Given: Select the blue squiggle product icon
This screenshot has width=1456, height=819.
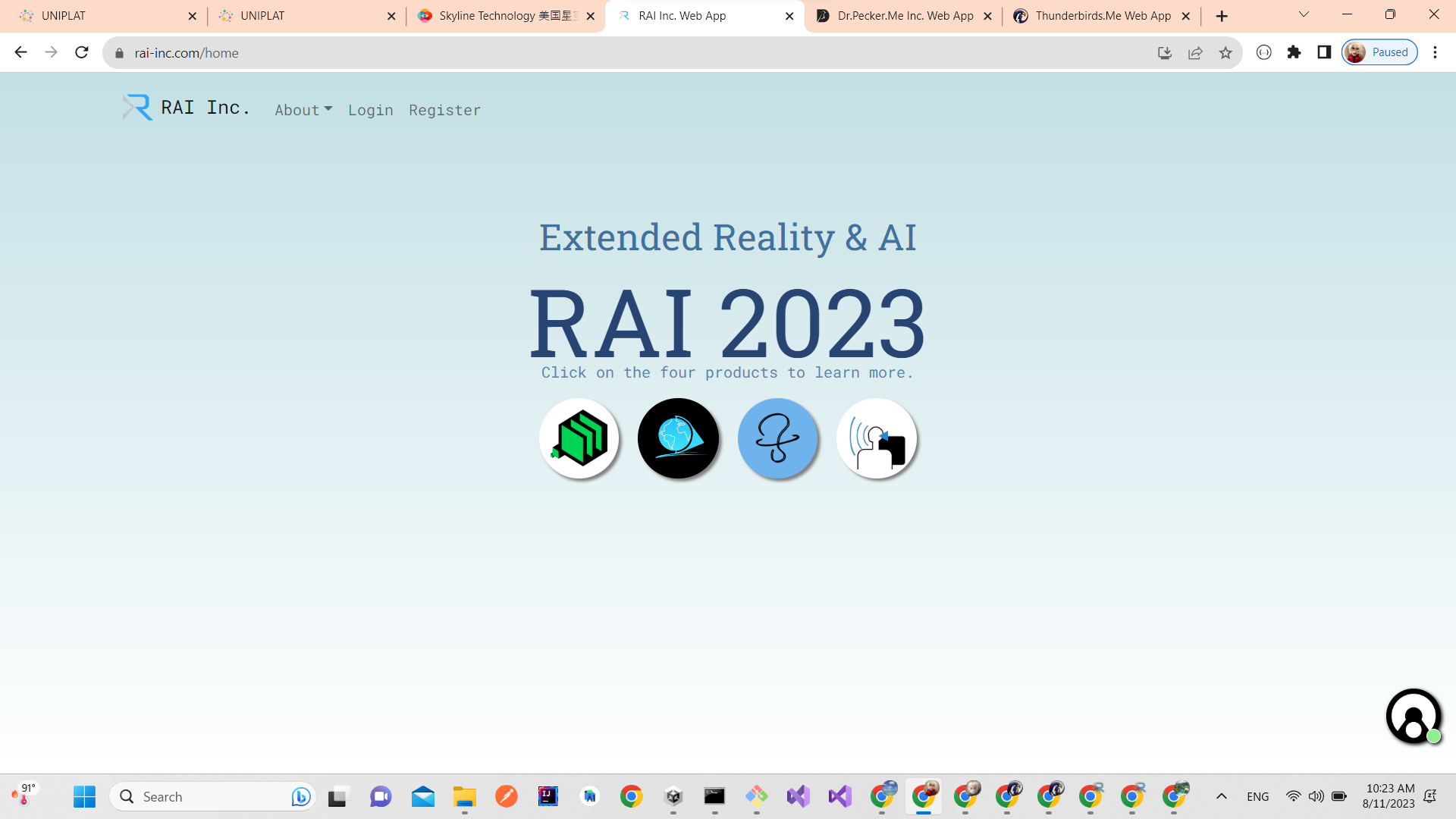Looking at the screenshot, I should coord(778,438).
